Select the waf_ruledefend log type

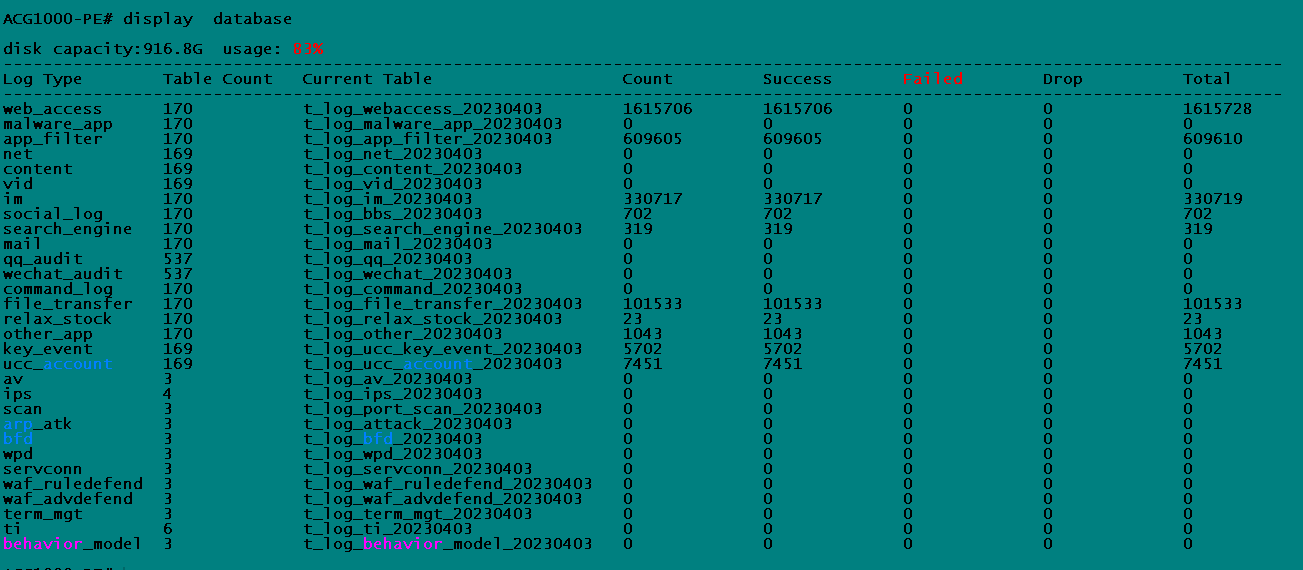pos(73,484)
